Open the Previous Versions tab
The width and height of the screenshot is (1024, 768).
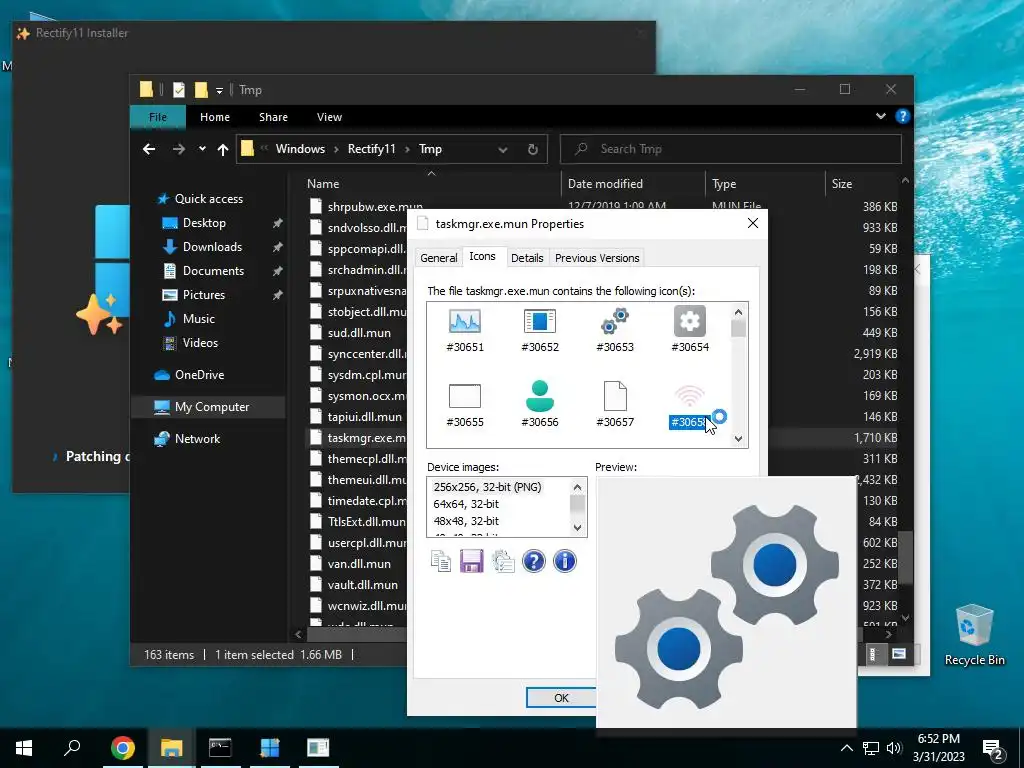(597, 258)
